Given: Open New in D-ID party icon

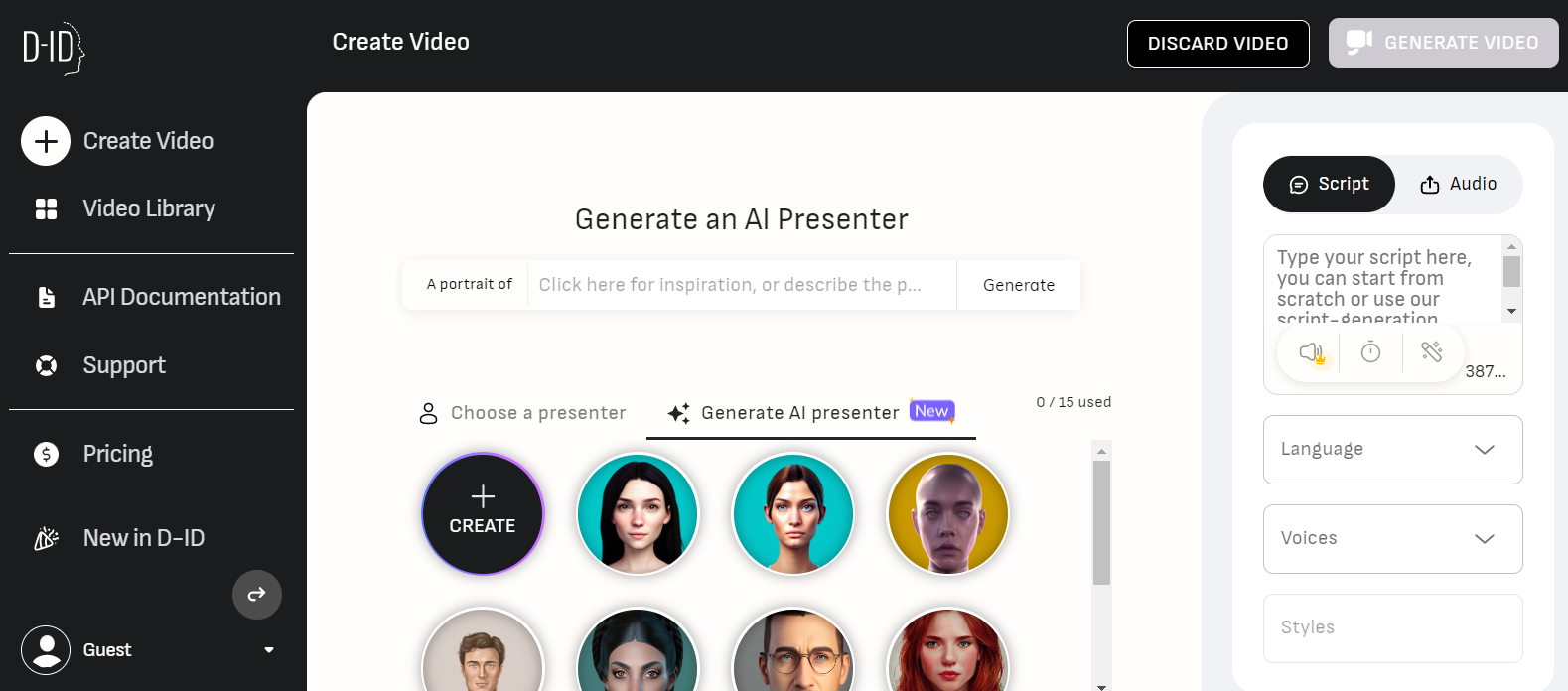Looking at the screenshot, I should [x=46, y=538].
